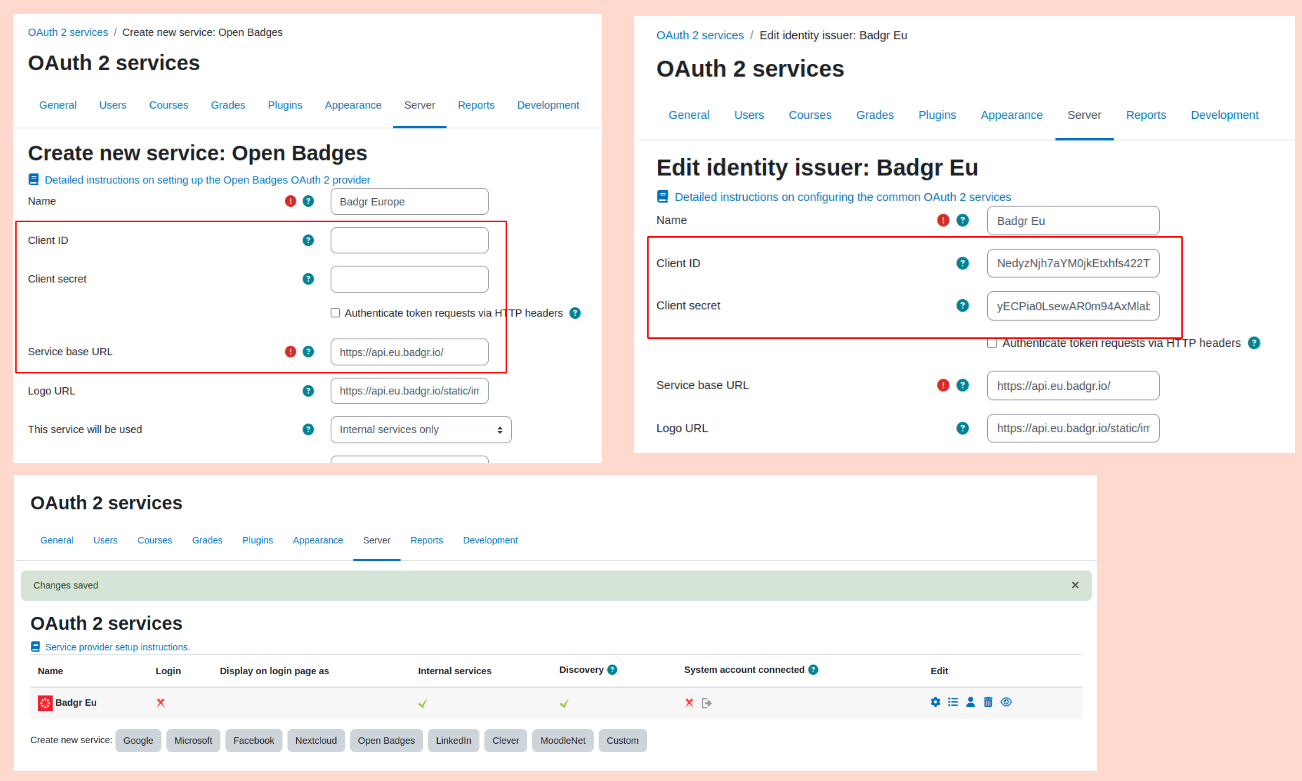Focus Client secret field starting with yECPia0L
The height and width of the screenshot is (781, 1302).
(x=1073, y=306)
